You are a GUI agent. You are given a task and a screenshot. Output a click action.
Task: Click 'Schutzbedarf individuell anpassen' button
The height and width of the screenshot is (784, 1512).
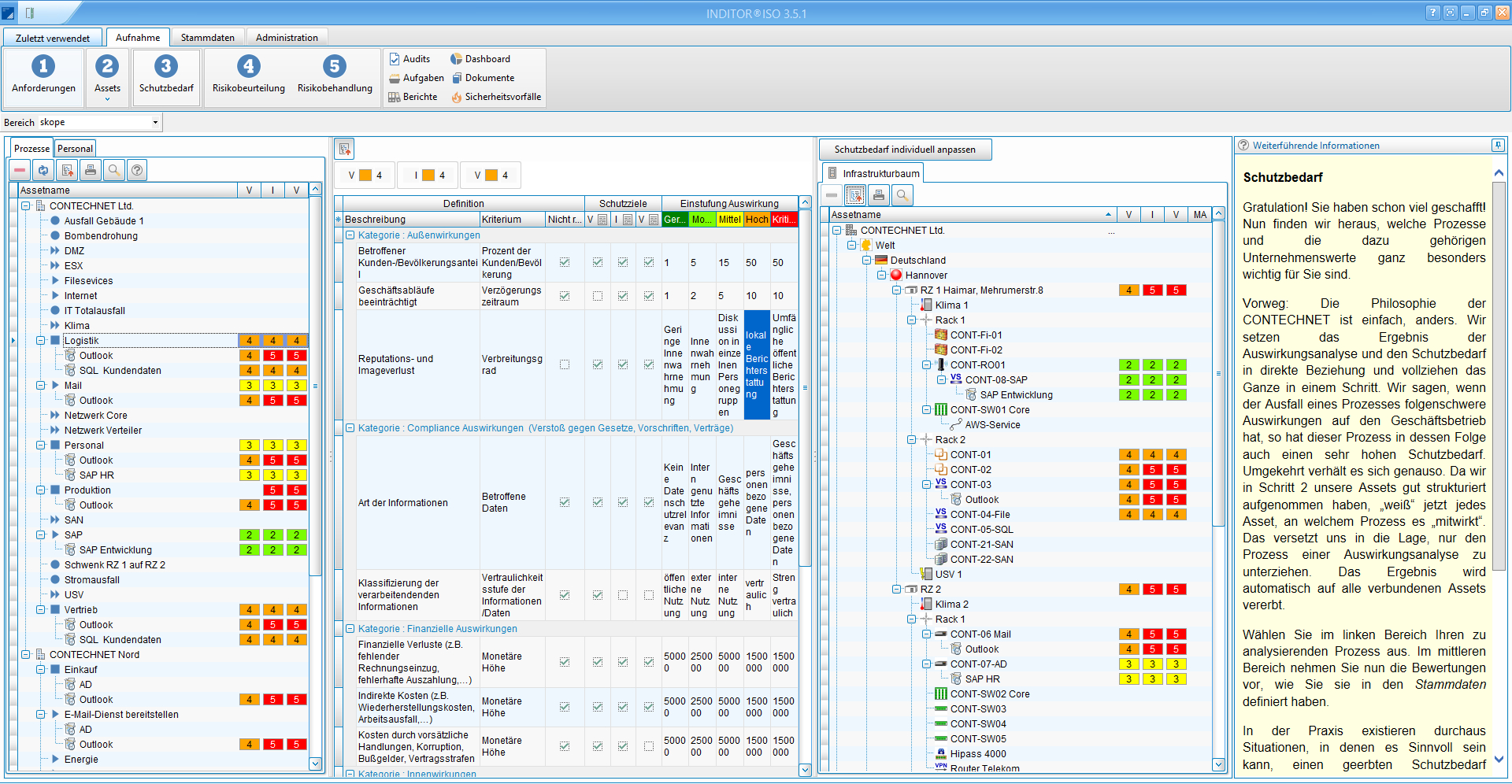905,150
